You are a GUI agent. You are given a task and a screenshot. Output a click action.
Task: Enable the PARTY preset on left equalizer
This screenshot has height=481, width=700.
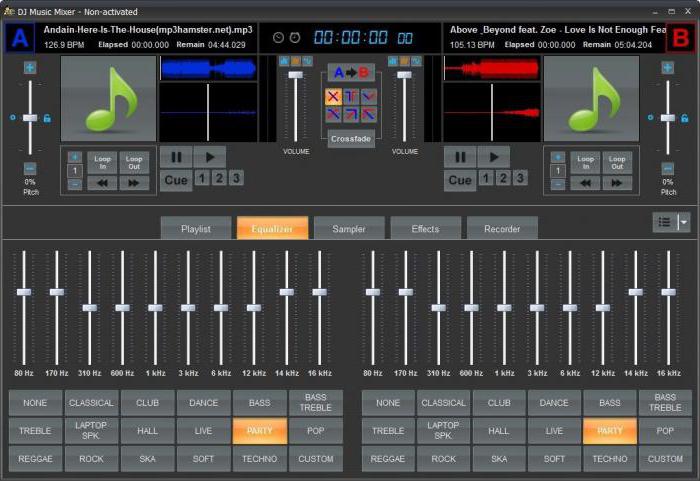coord(260,431)
